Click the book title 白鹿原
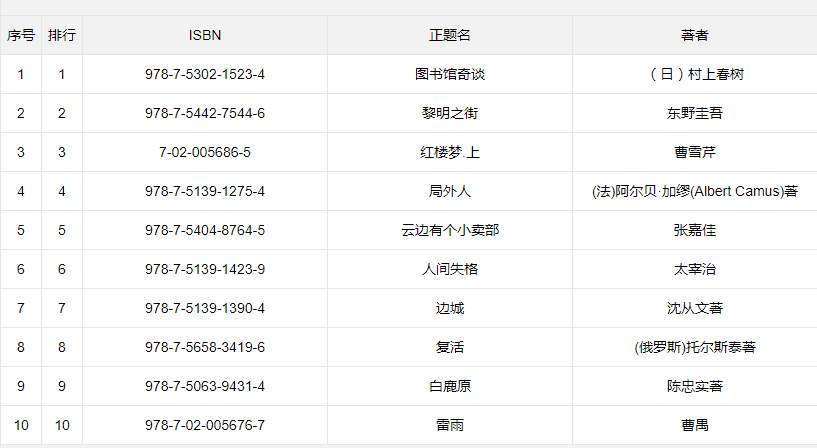This screenshot has width=817, height=448. (450, 386)
